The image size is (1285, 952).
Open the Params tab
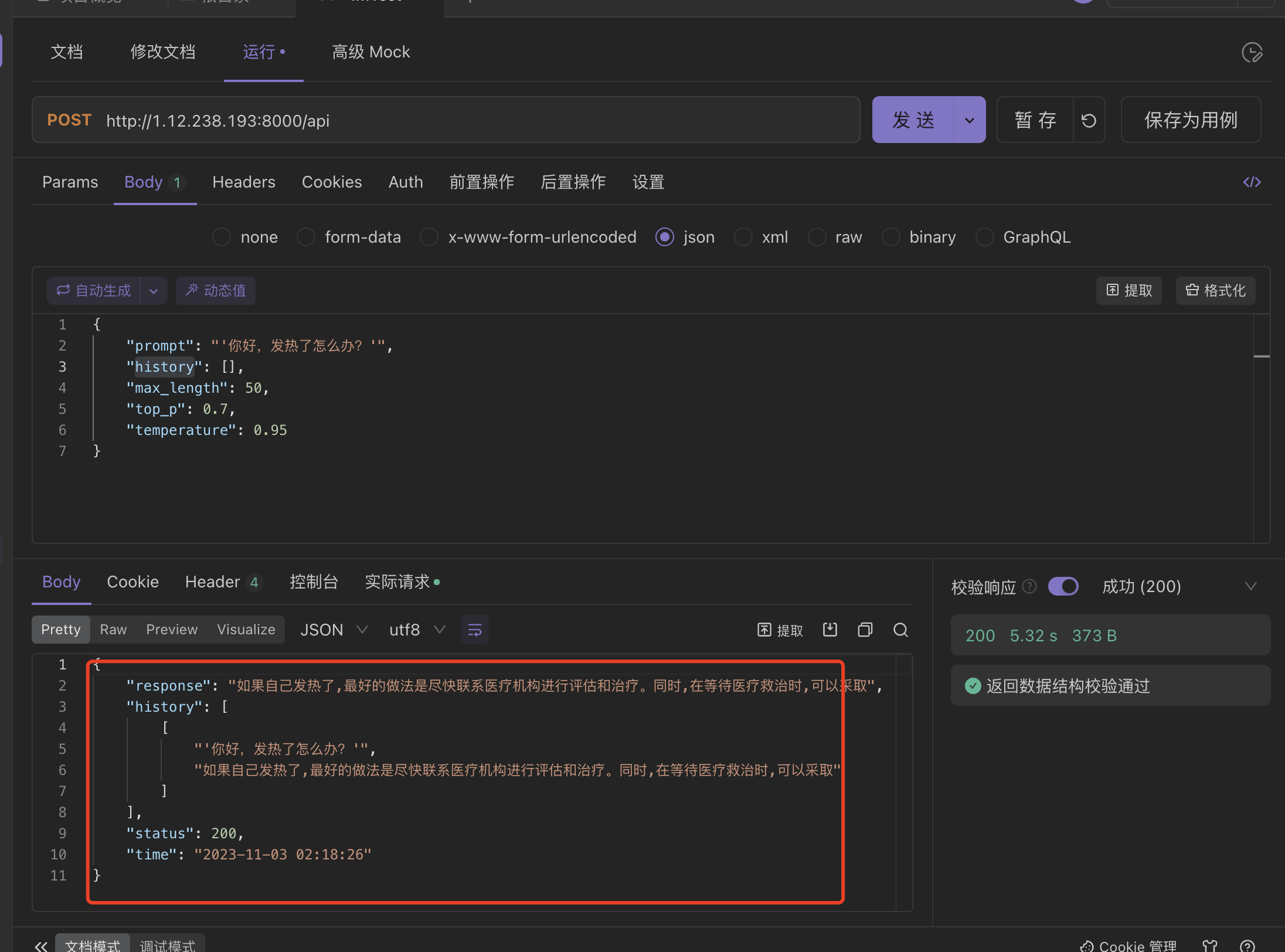pyautogui.click(x=70, y=182)
